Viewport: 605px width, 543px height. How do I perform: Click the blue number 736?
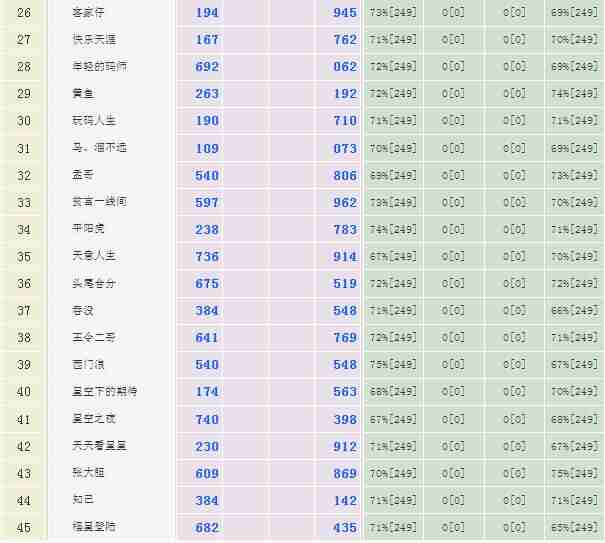pos(207,257)
